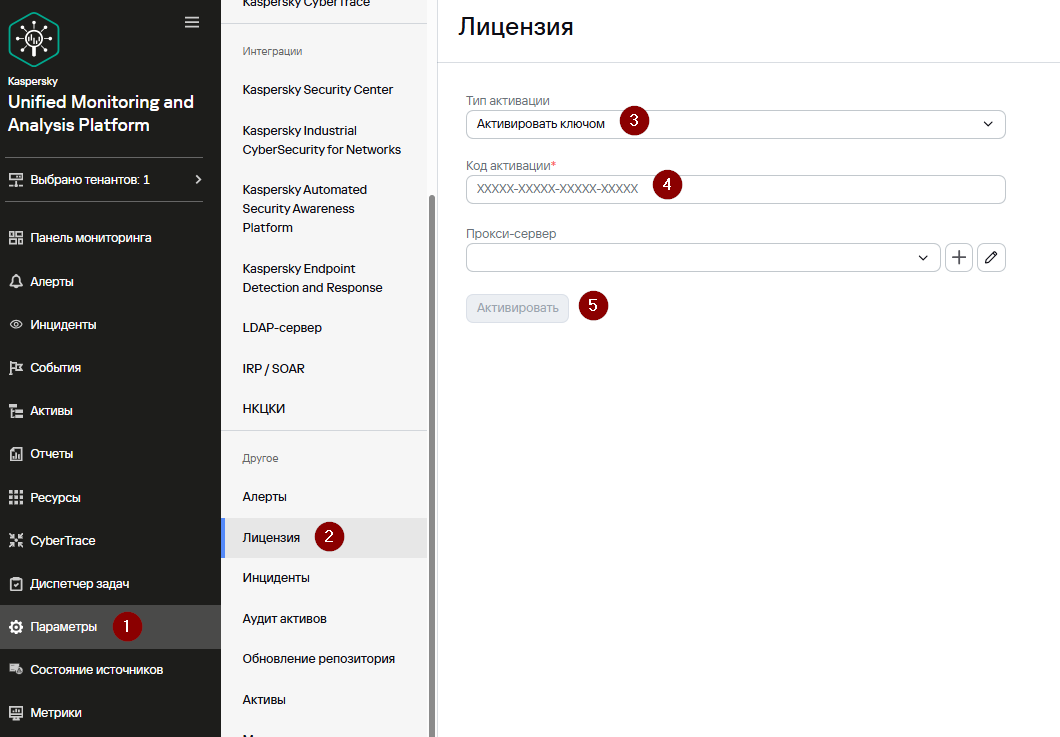This screenshot has width=1060, height=737.
Task: Expand the selected tenants chevron arrow
Action: click(198, 179)
